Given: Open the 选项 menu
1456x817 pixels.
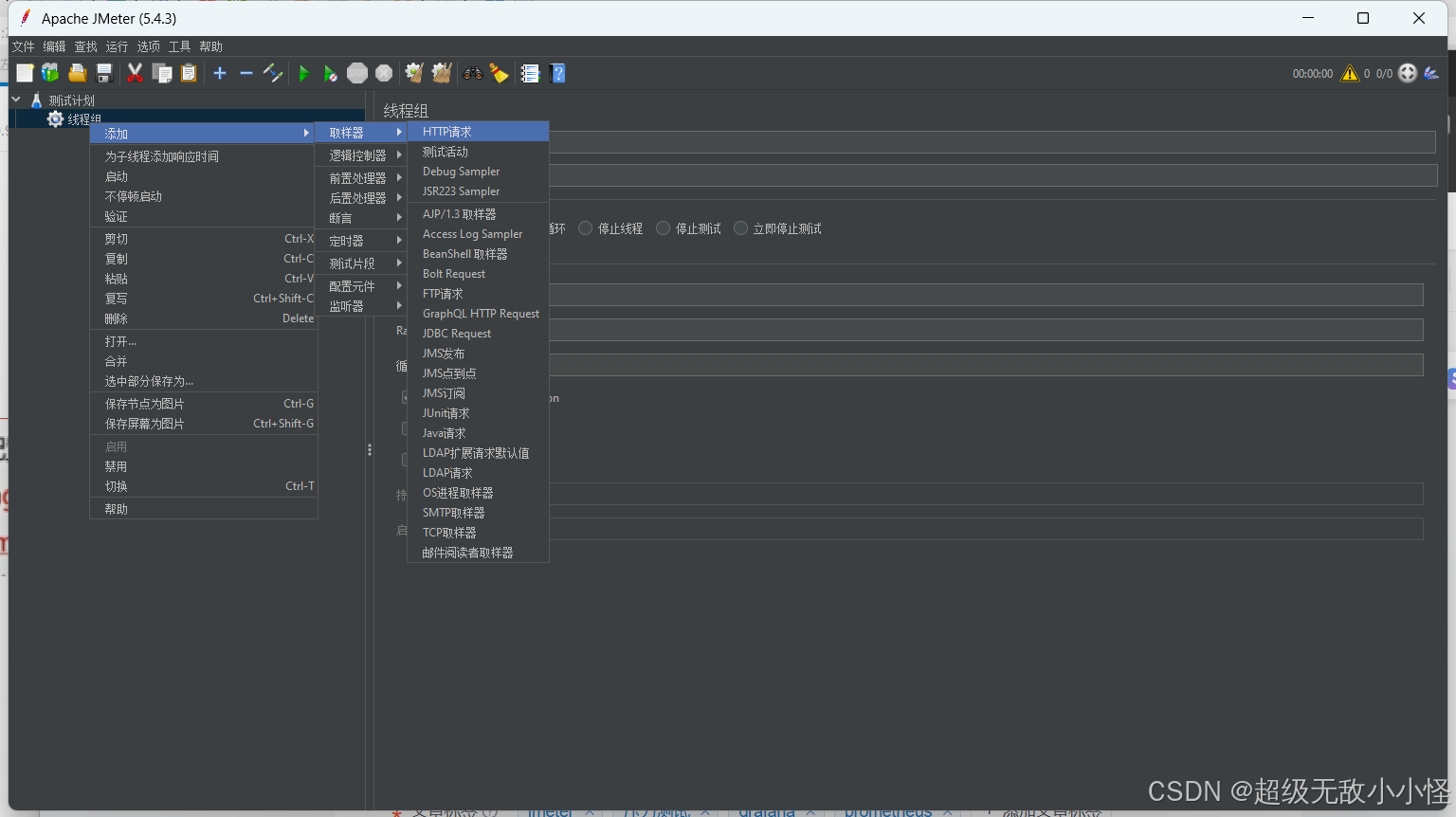Looking at the screenshot, I should tap(148, 46).
